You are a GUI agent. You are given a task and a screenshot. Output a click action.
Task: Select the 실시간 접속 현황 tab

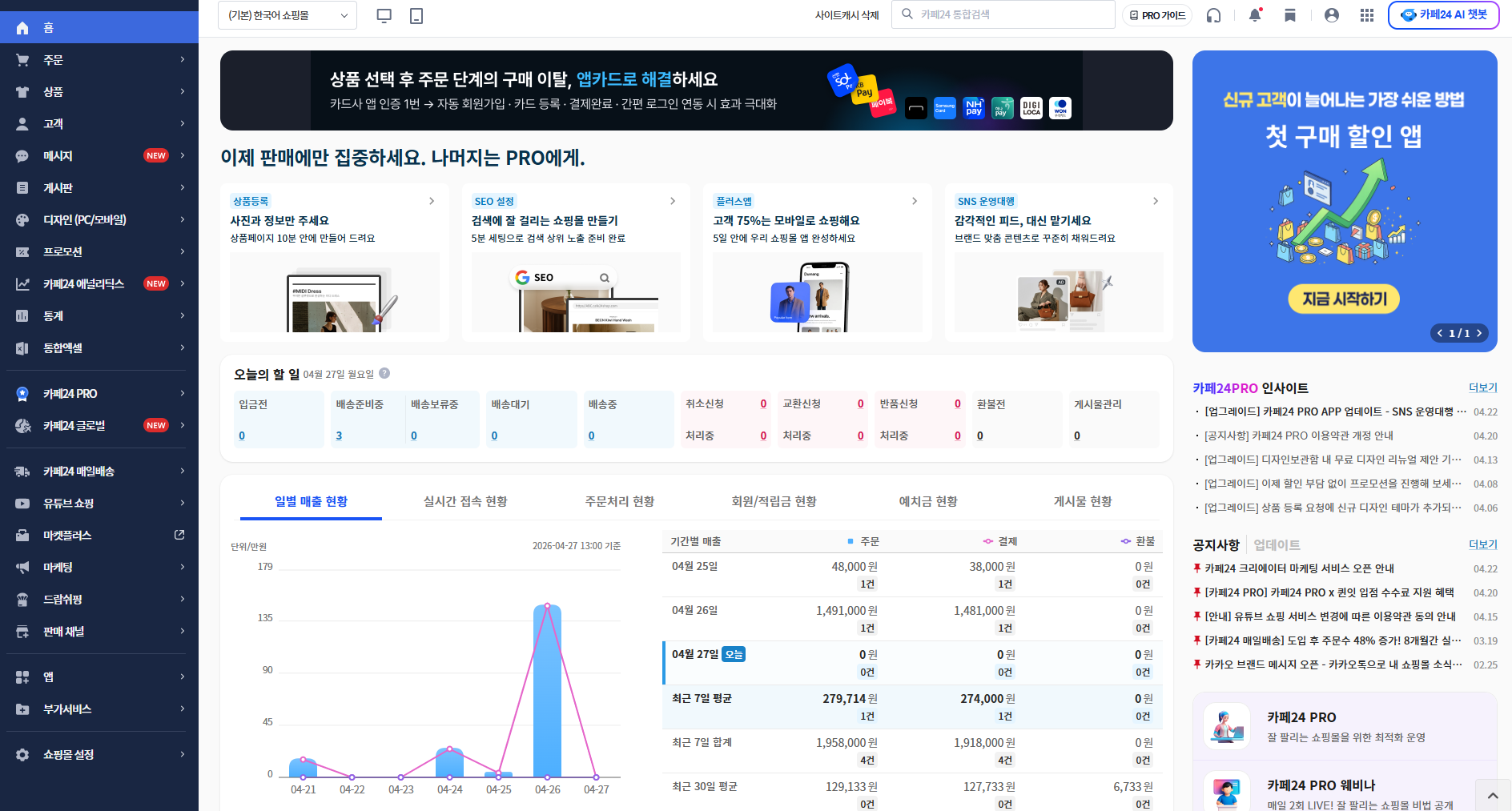click(x=465, y=501)
